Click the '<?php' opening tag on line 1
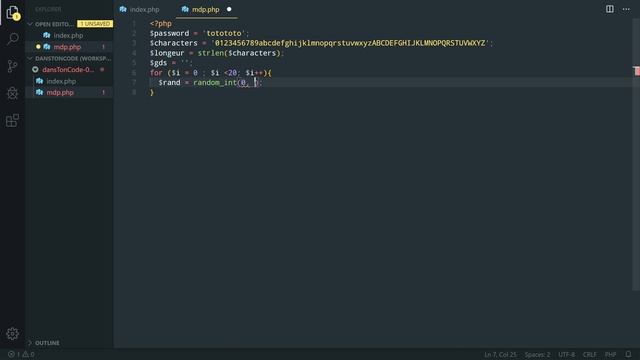This screenshot has height=360, width=640. coord(161,24)
